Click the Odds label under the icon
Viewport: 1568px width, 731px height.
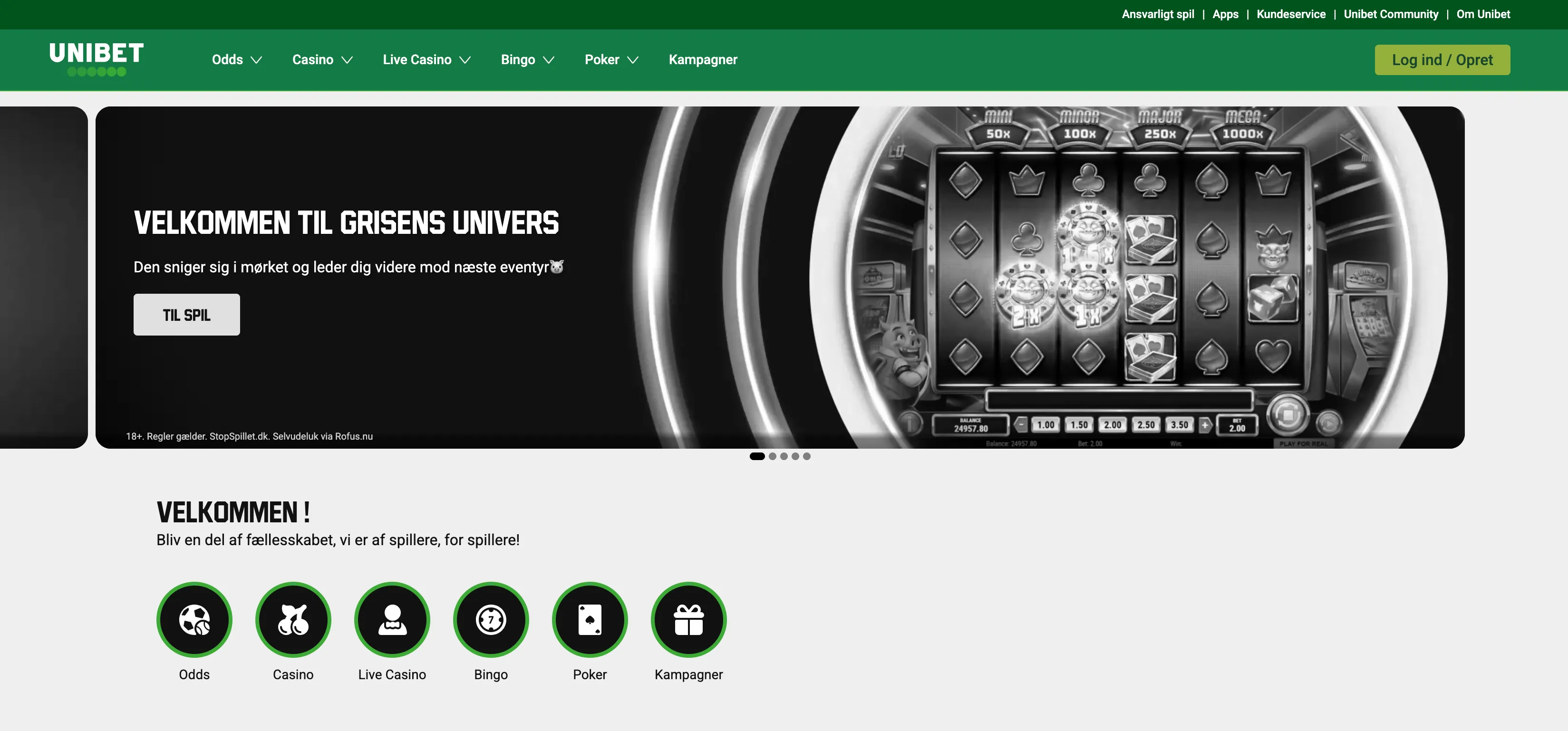[194, 674]
